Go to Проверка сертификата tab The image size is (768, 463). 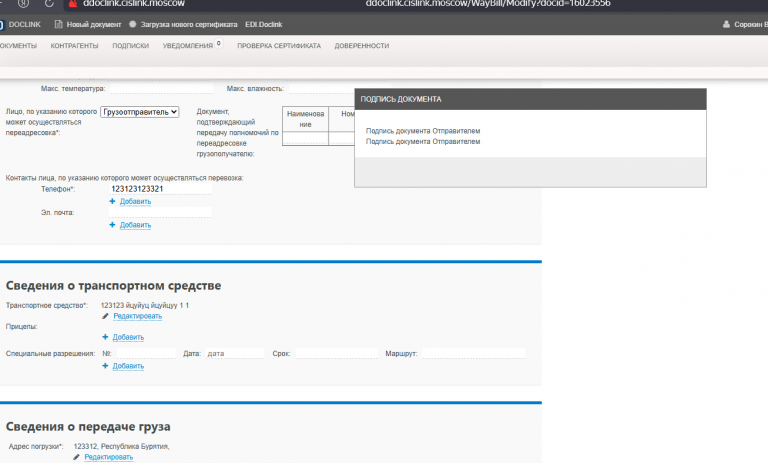pyautogui.click(x=279, y=46)
